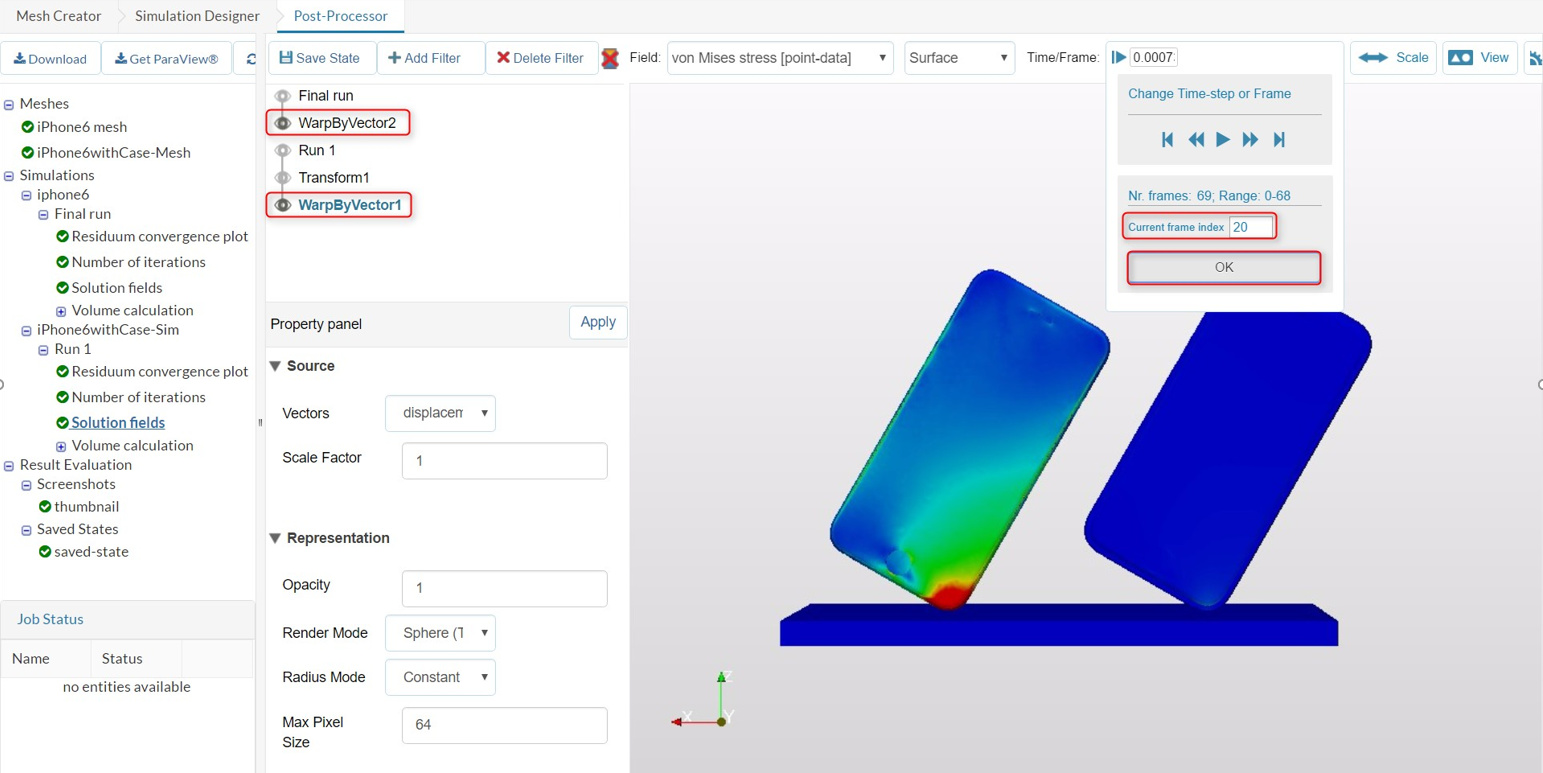The width and height of the screenshot is (1543, 773).
Task: Expand Volume calculation under Run 1
Action: [x=61, y=446]
